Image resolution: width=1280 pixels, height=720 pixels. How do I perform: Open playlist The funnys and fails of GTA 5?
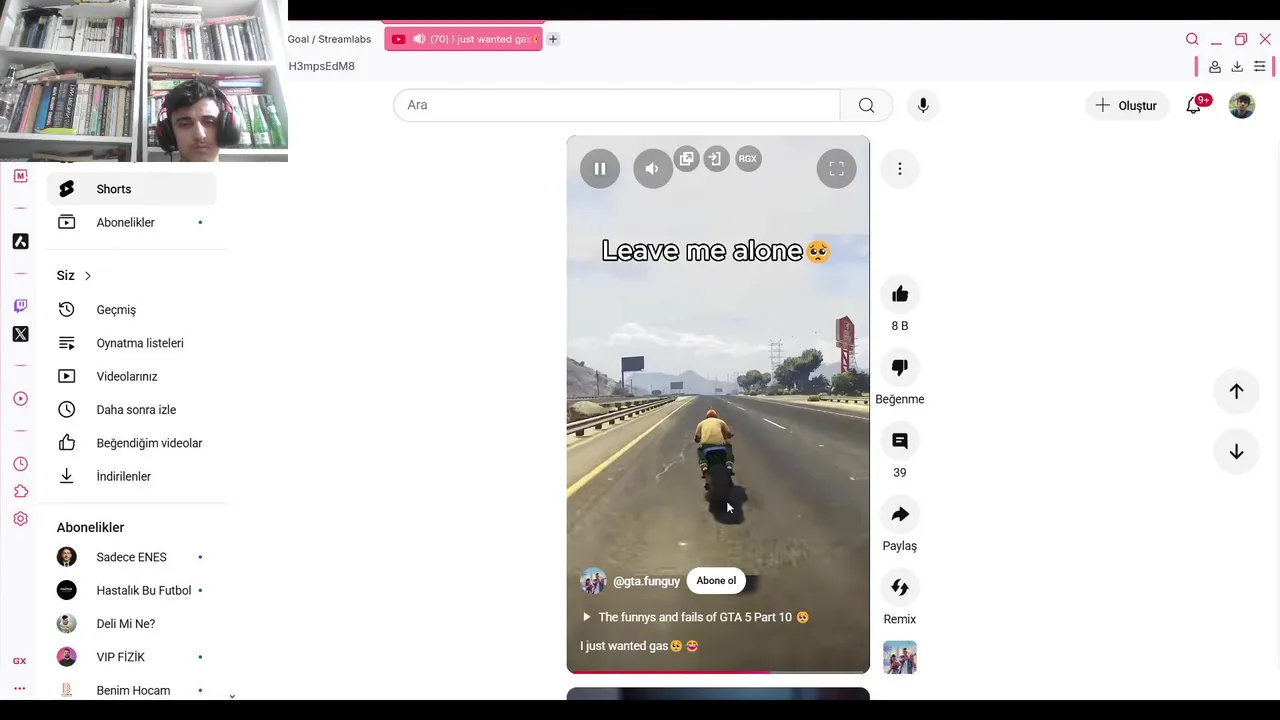[x=695, y=617]
